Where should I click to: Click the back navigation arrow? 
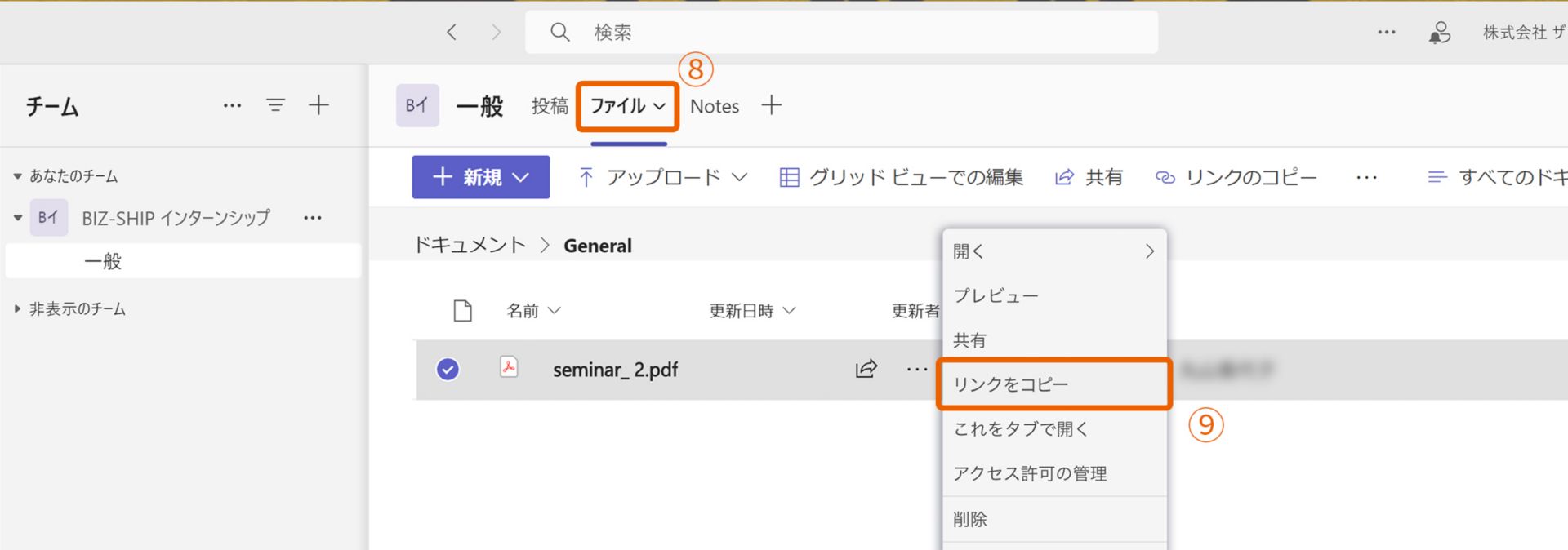coord(452,32)
